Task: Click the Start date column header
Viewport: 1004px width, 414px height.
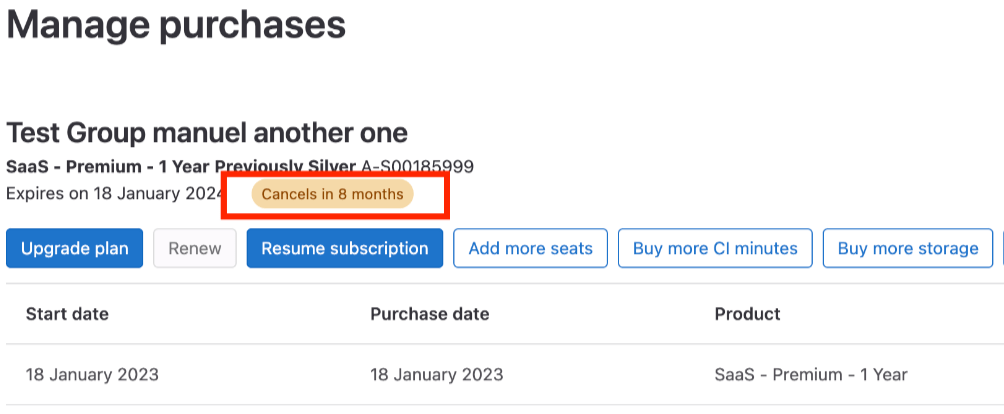Action: point(67,314)
